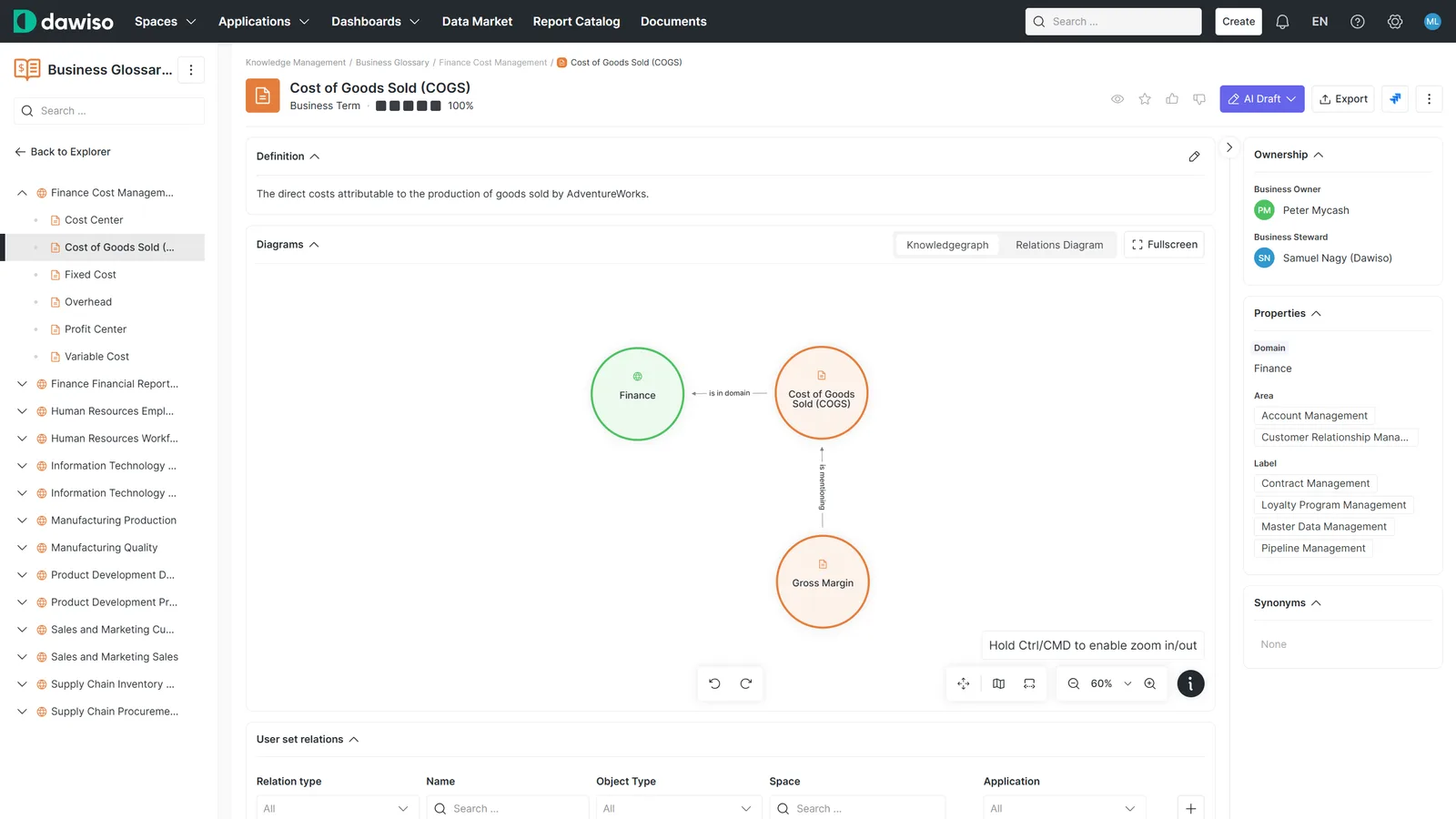Click the AI Draft button
1456x819 pixels.
click(1261, 99)
